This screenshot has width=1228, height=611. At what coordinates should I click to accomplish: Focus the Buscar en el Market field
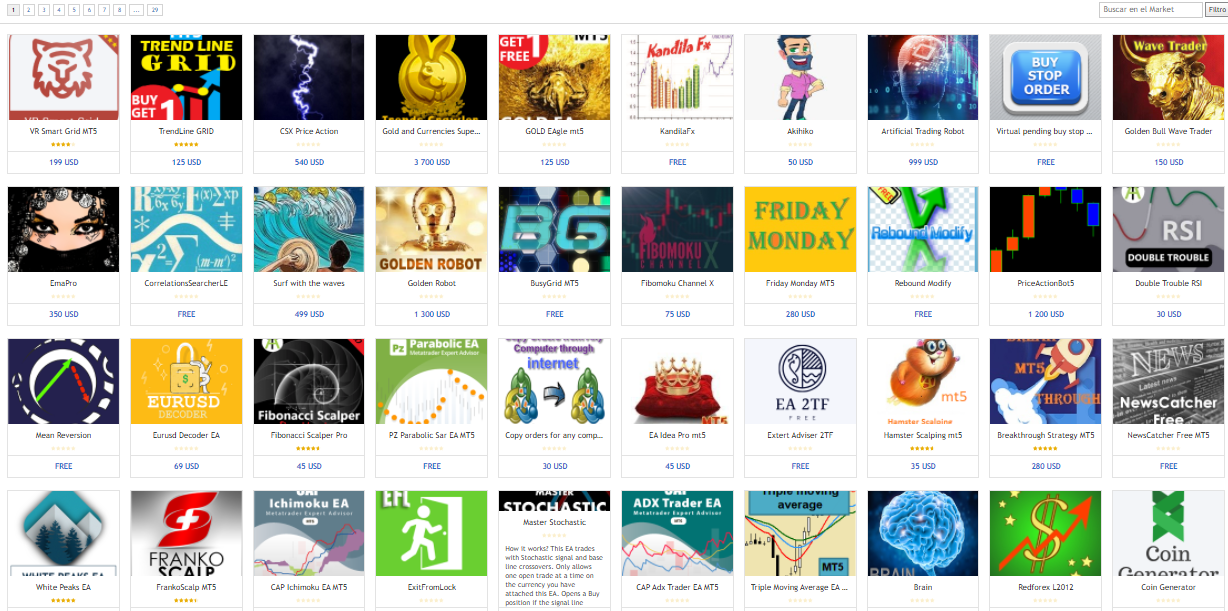point(1150,10)
